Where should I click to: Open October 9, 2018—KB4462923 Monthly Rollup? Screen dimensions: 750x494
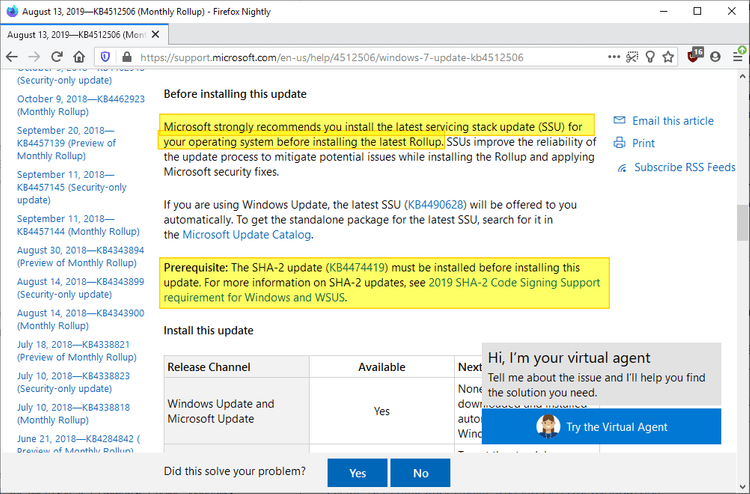tap(81, 105)
